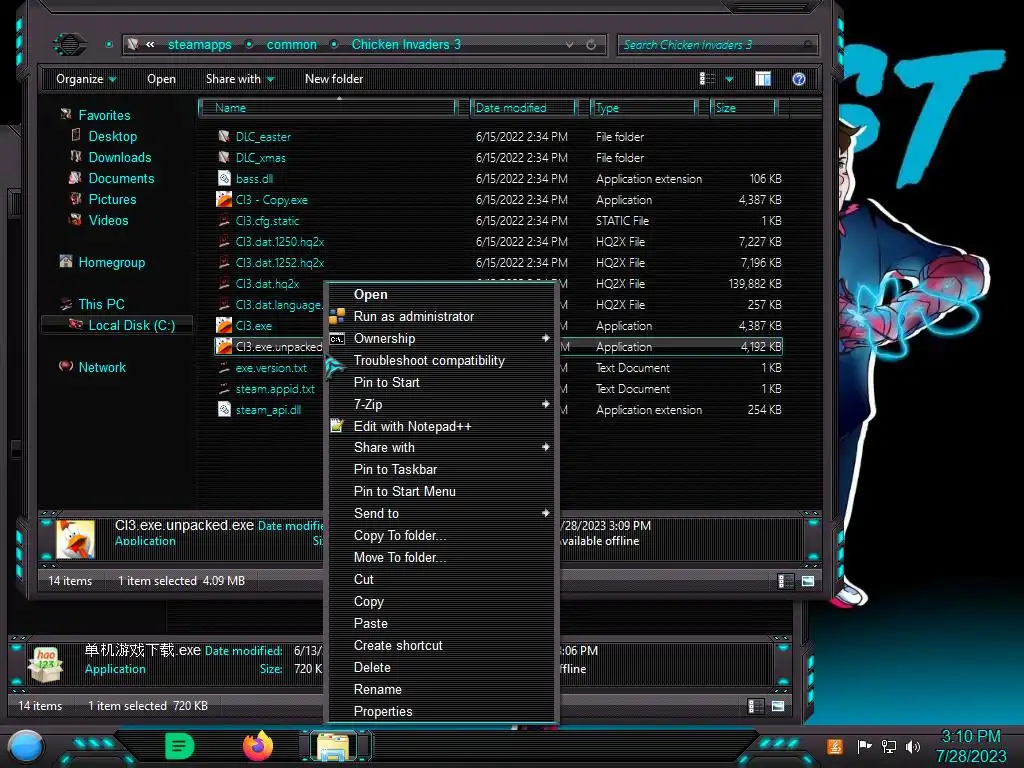Expand the previous locations chevron in breadcrumb
Image resolution: width=1024 pixels, height=768 pixels.
pos(150,44)
